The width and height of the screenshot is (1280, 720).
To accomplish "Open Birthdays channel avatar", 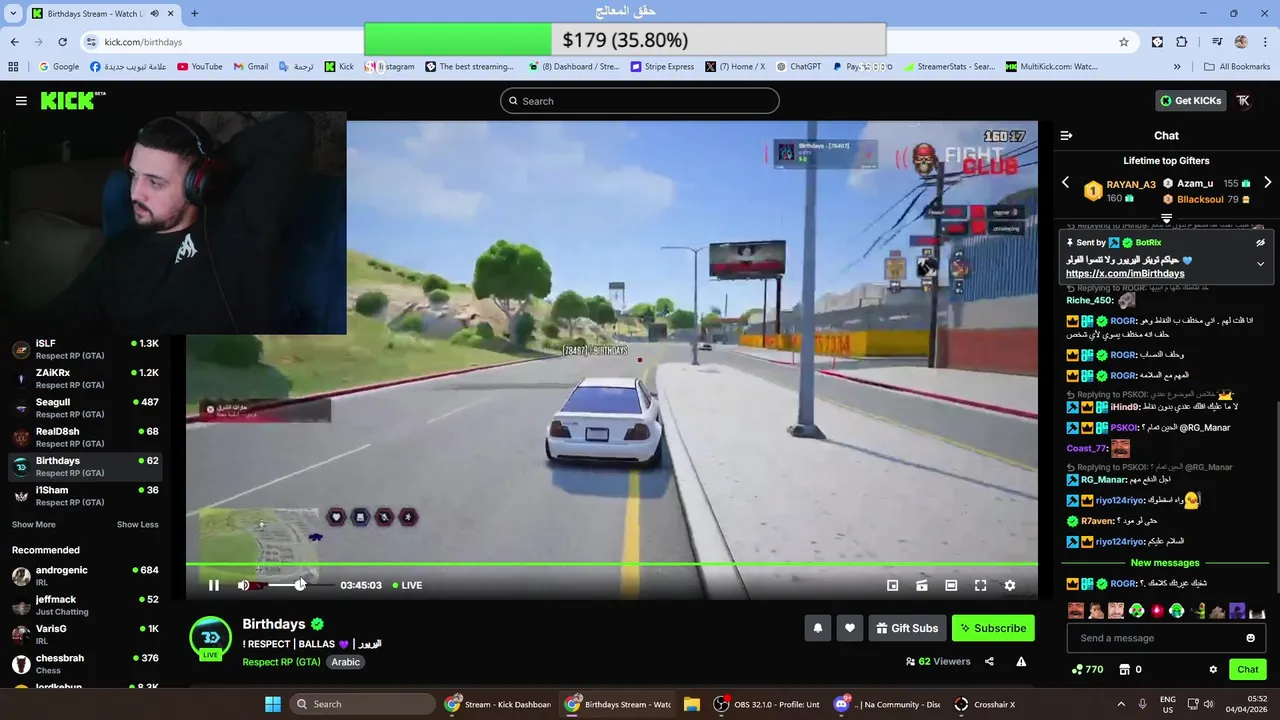I will coord(210,637).
